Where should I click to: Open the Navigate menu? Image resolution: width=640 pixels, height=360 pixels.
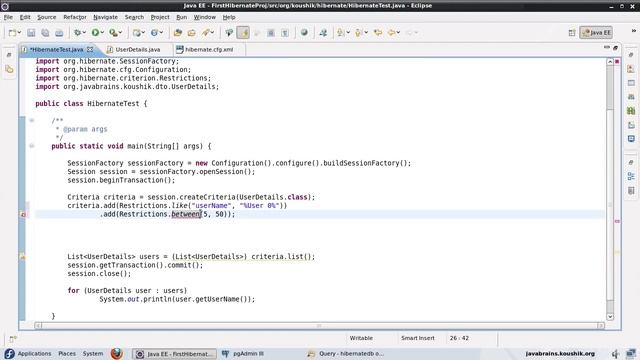(x=105, y=17)
